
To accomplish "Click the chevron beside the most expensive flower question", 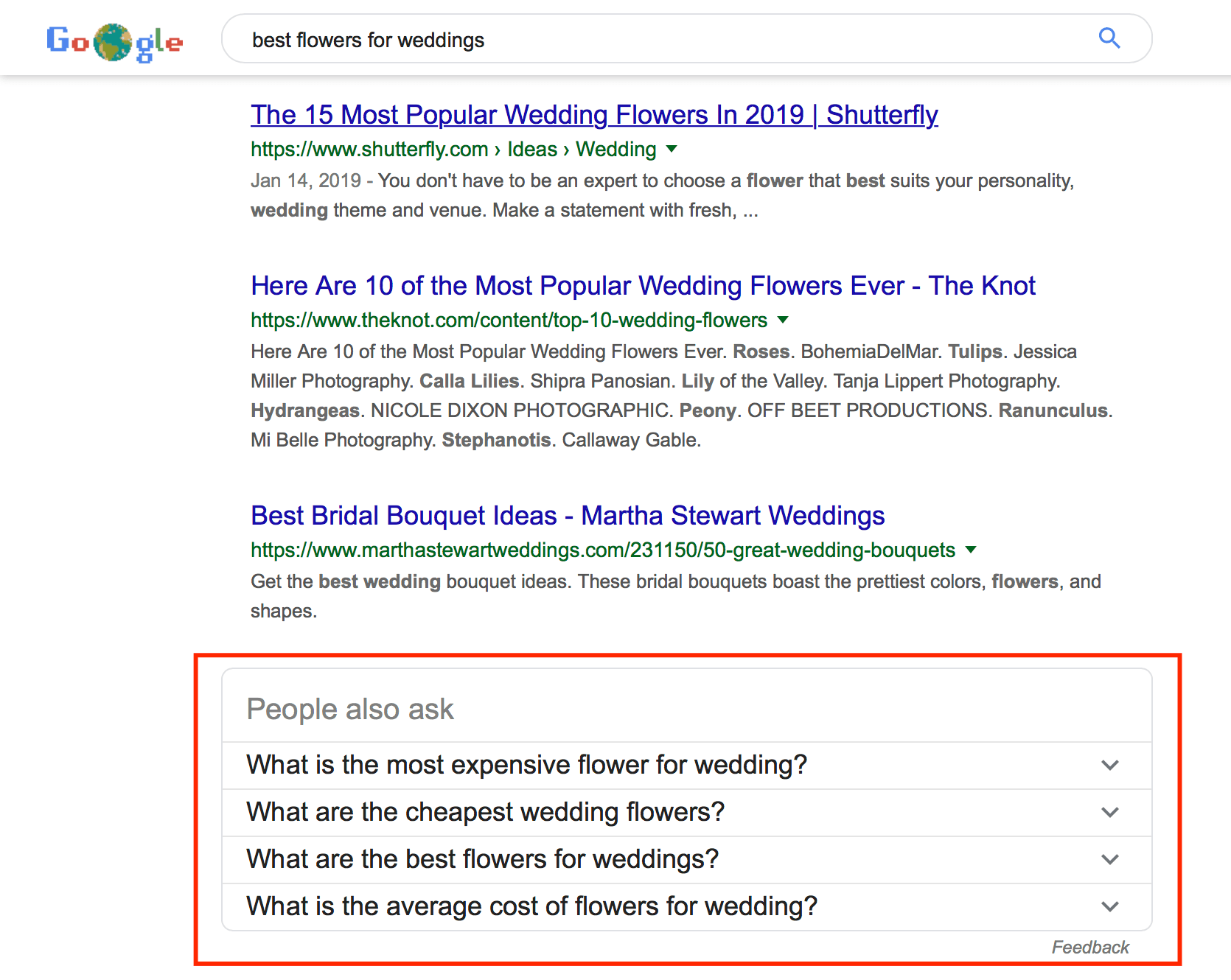I will [x=1110, y=766].
